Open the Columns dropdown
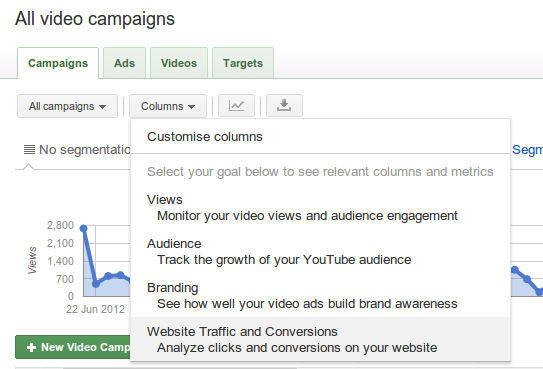543x369 pixels. (x=168, y=106)
